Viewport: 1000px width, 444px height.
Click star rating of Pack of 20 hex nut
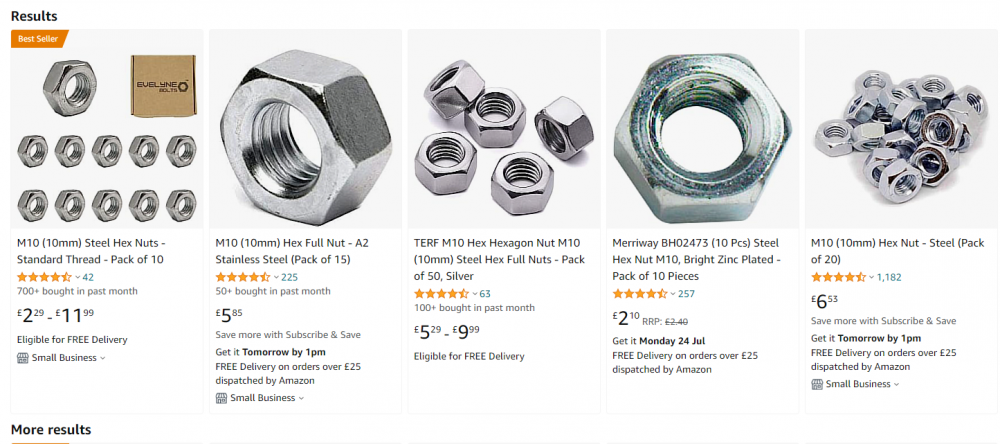tap(838, 277)
